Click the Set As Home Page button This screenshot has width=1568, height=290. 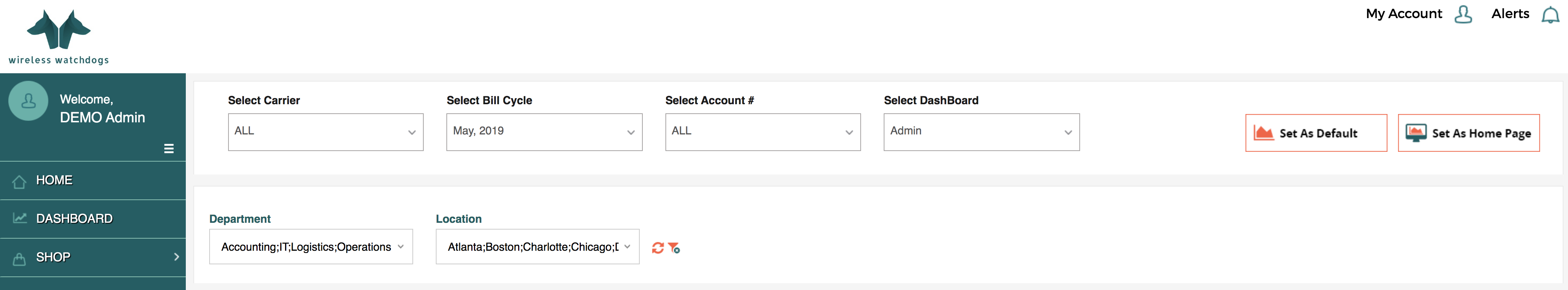tap(1468, 133)
